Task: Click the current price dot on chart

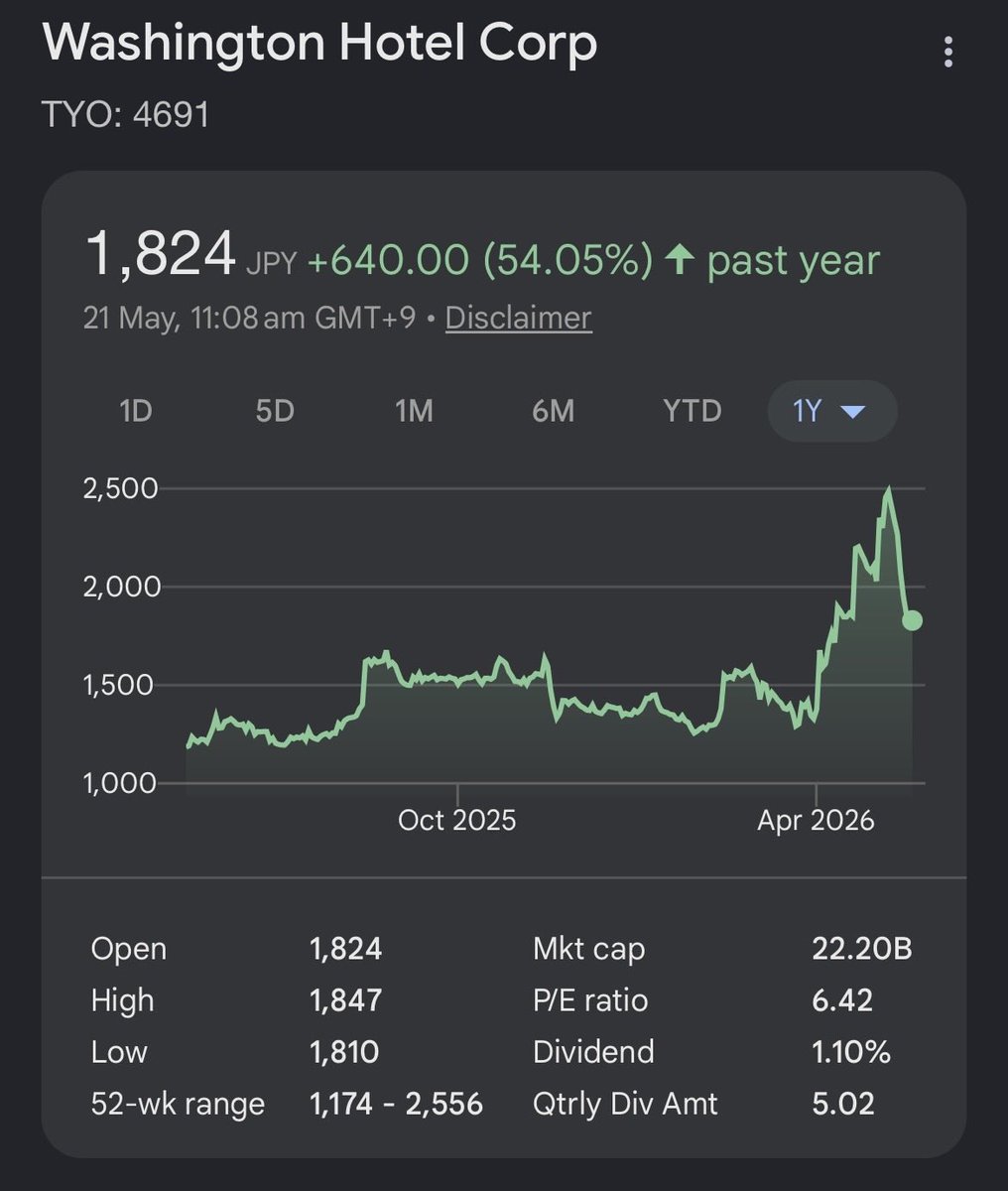Action: (912, 620)
